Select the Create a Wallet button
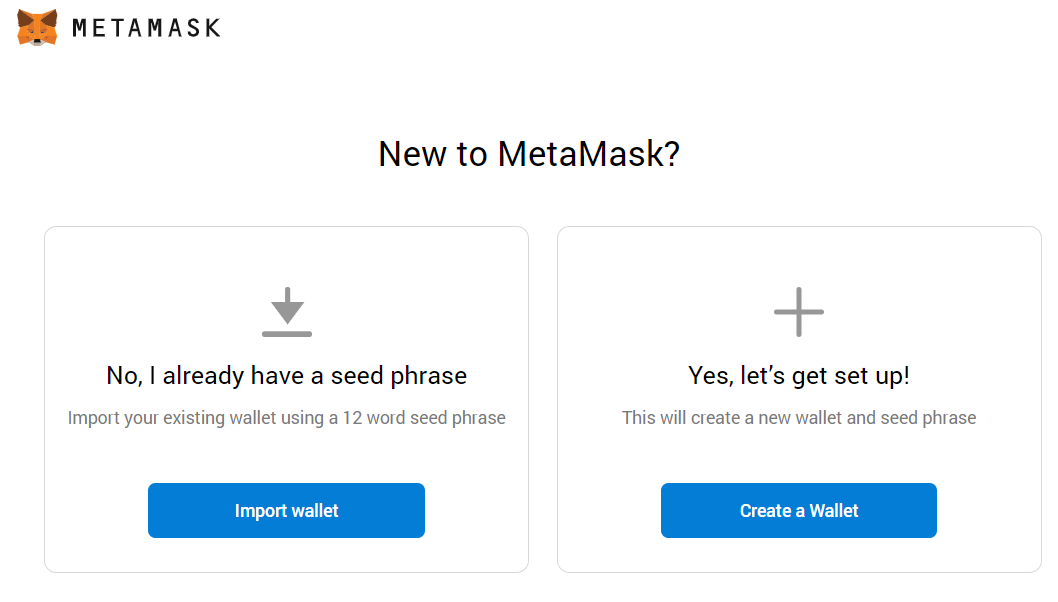This screenshot has width=1058, height=602. coord(799,510)
